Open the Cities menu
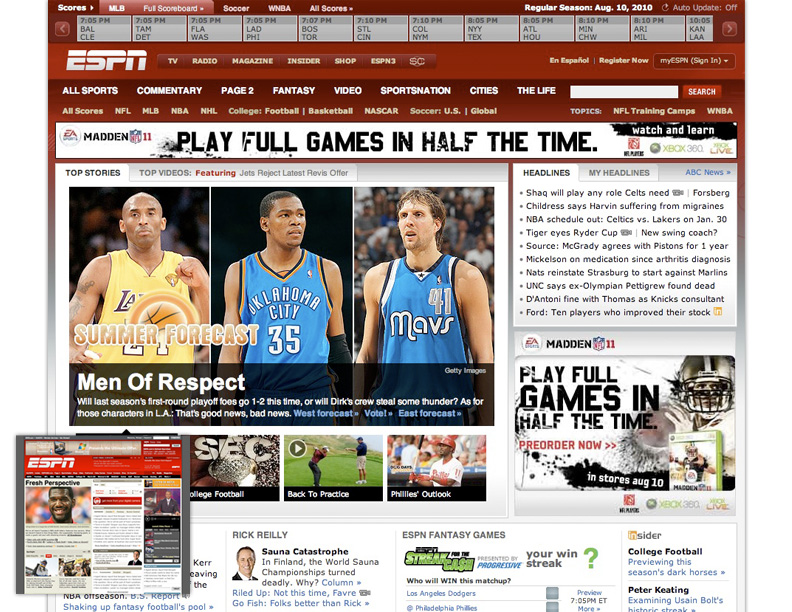This screenshot has width=792, height=612. pos(483,90)
